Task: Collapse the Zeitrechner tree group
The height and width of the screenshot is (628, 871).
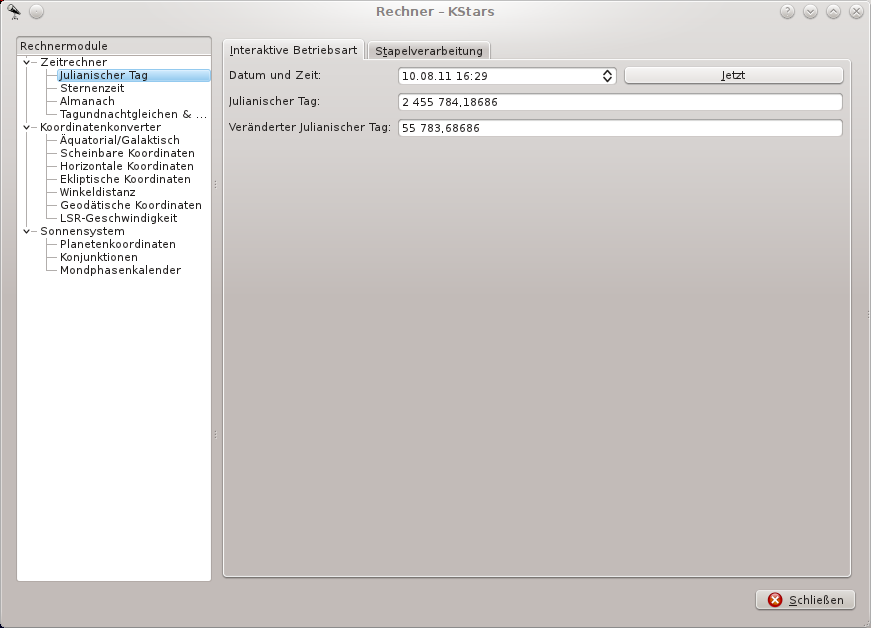Action: click(x=27, y=62)
